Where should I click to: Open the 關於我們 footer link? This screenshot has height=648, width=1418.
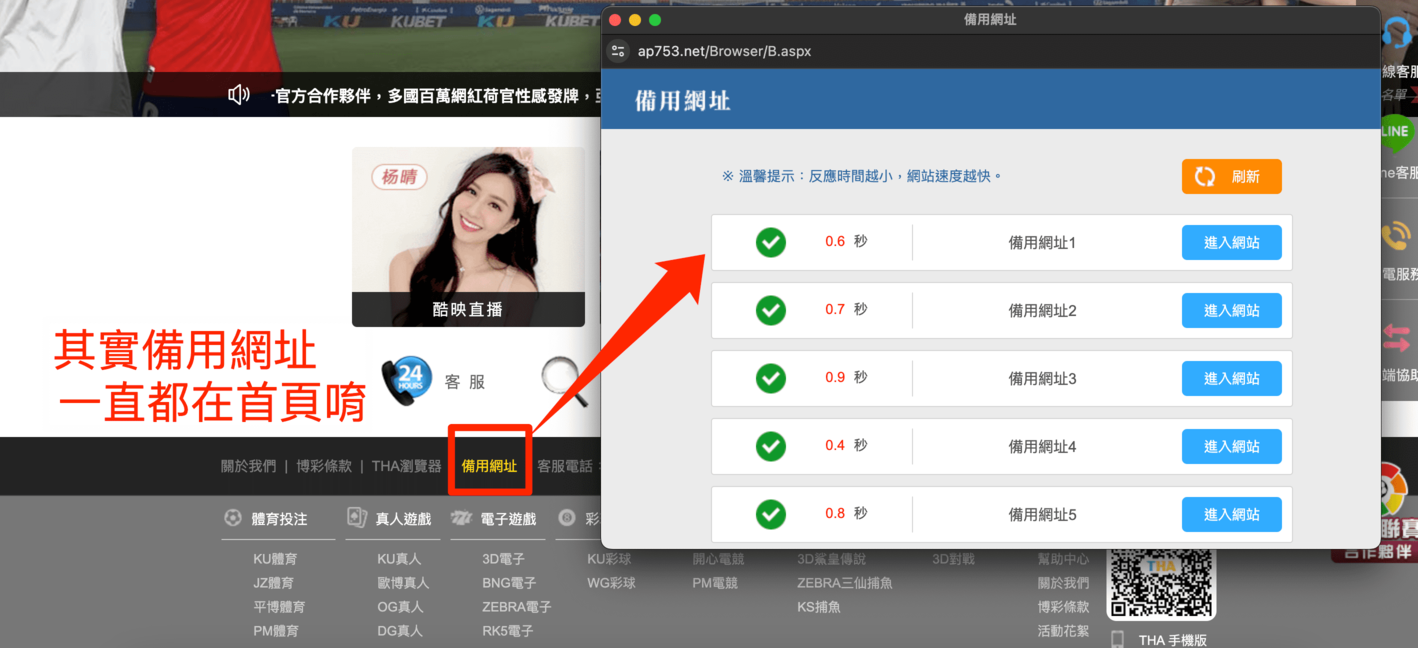[x=248, y=466]
